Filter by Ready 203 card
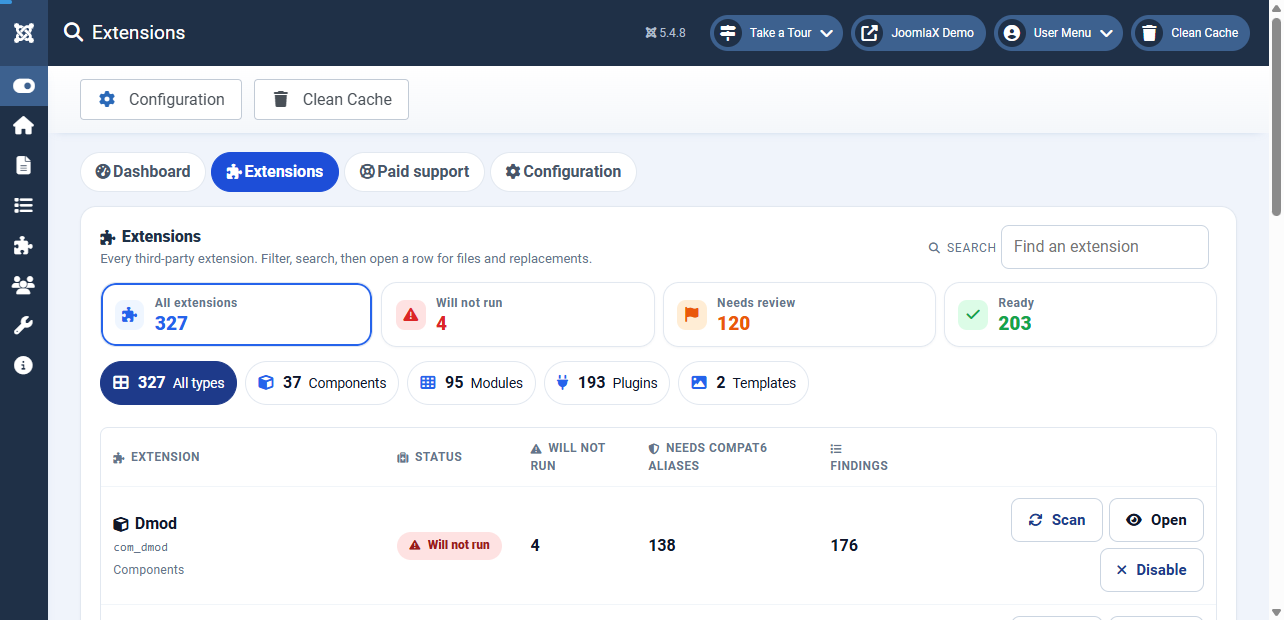The height and width of the screenshot is (620, 1284). tap(1080, 314)
